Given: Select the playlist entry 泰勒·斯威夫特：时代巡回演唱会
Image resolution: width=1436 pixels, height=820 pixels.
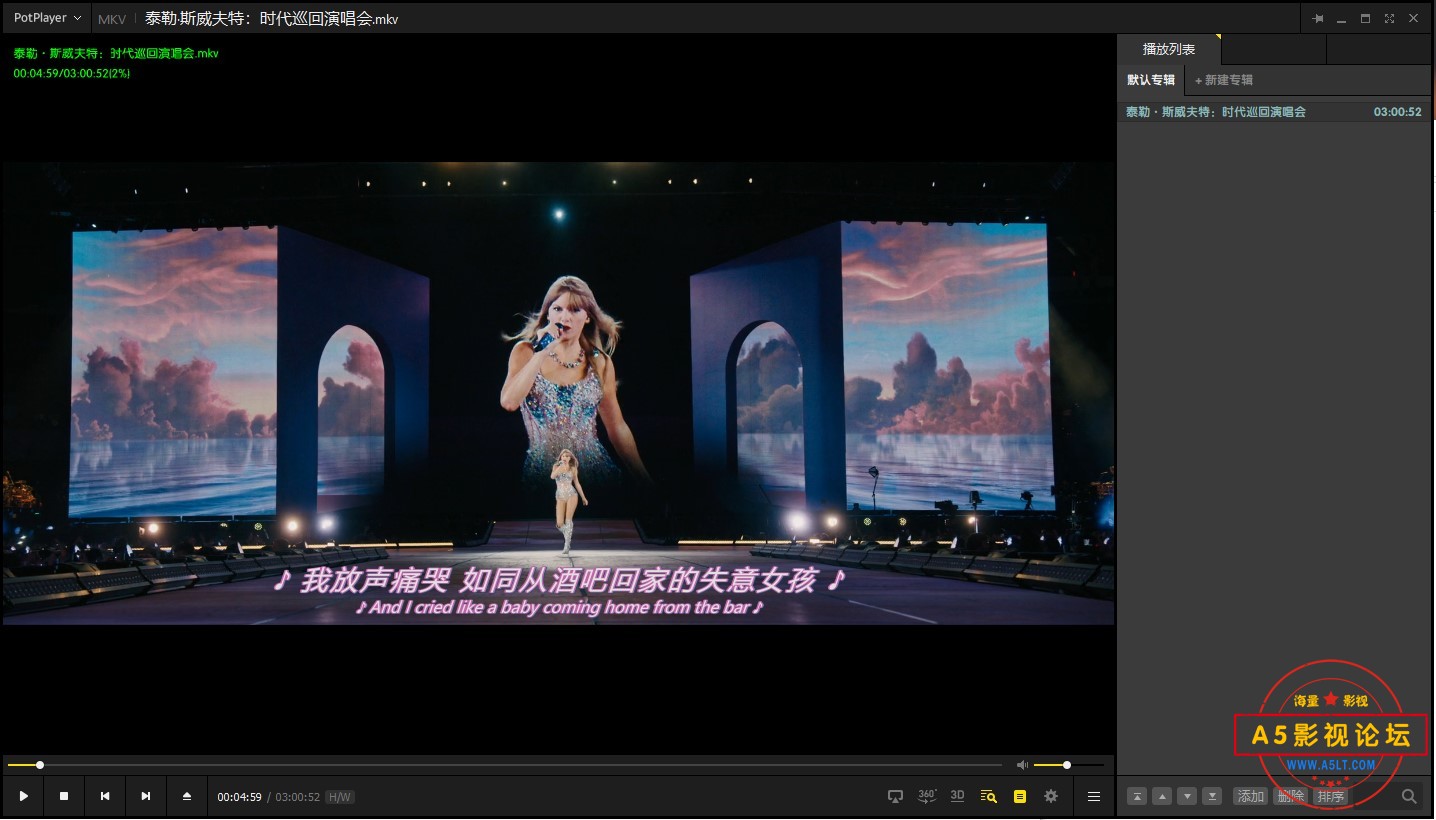Looking at the screenshot, I should point(1274,112).
